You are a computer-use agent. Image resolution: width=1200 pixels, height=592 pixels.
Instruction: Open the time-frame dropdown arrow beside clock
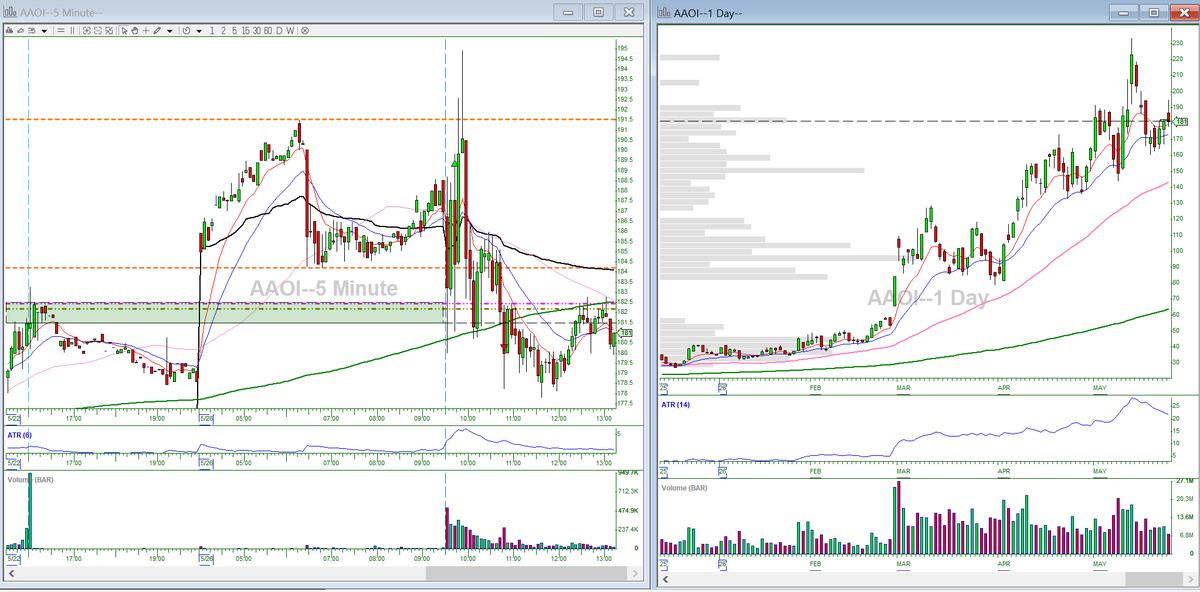tap(199, 31)
